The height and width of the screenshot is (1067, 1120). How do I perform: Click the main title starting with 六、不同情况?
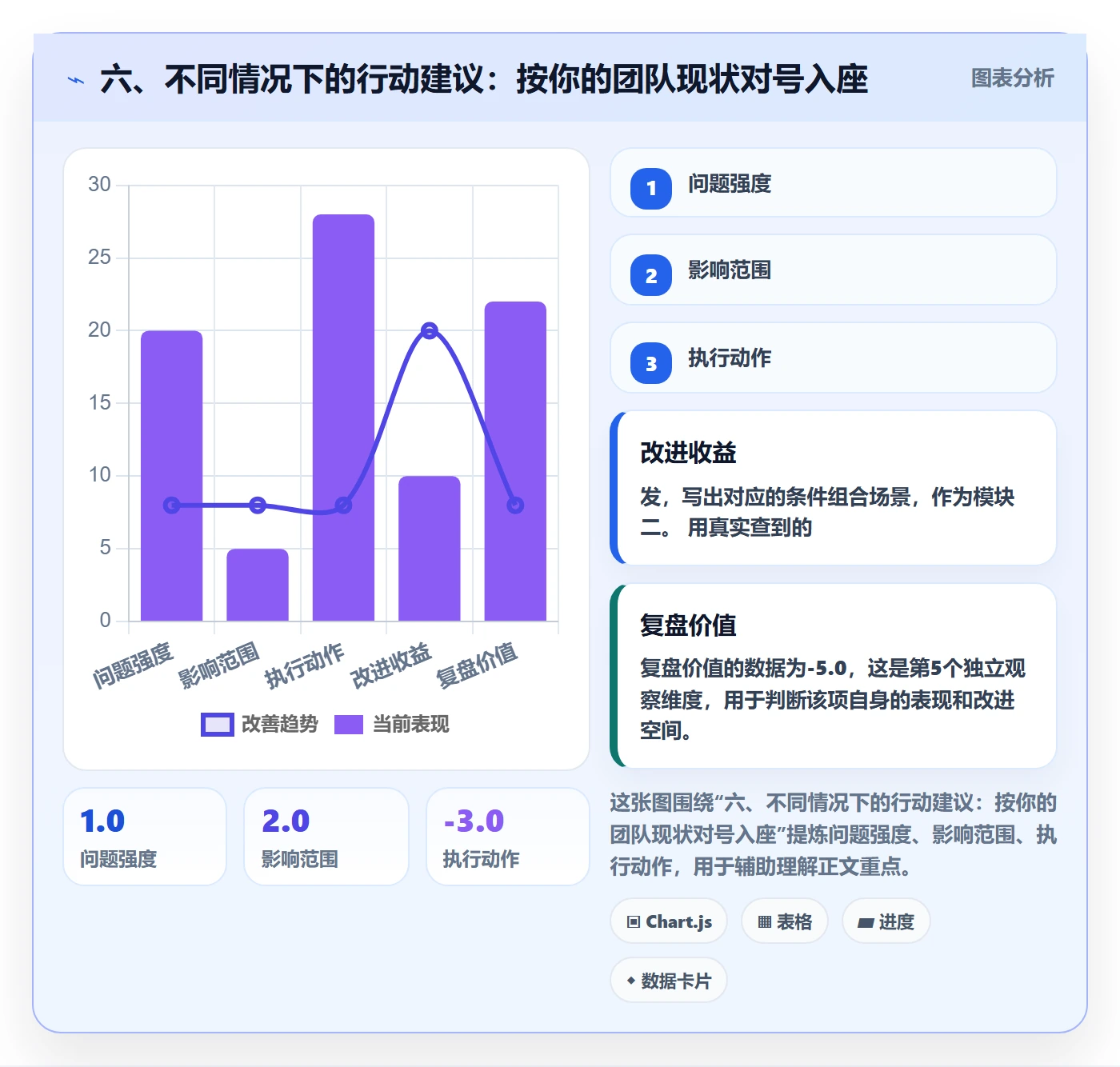(x=484, y=80)
